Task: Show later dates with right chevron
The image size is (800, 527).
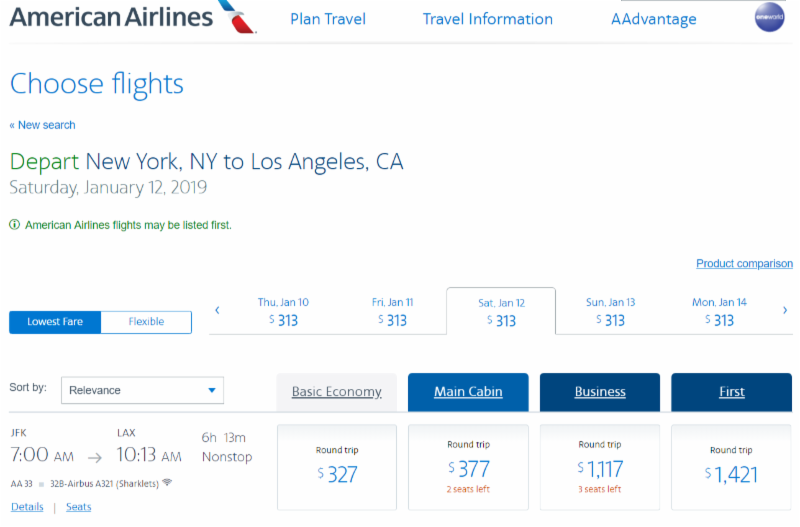Action: tap(785, 310)
